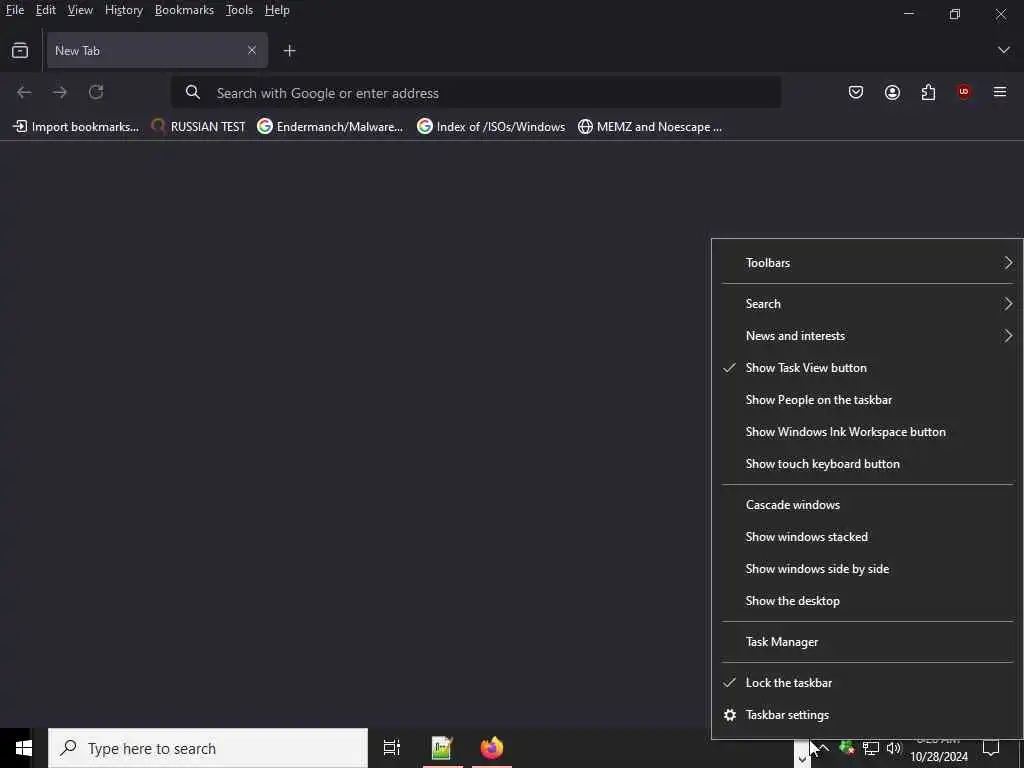
Task: Go back with the back arrow
Action: coord(24,93)
